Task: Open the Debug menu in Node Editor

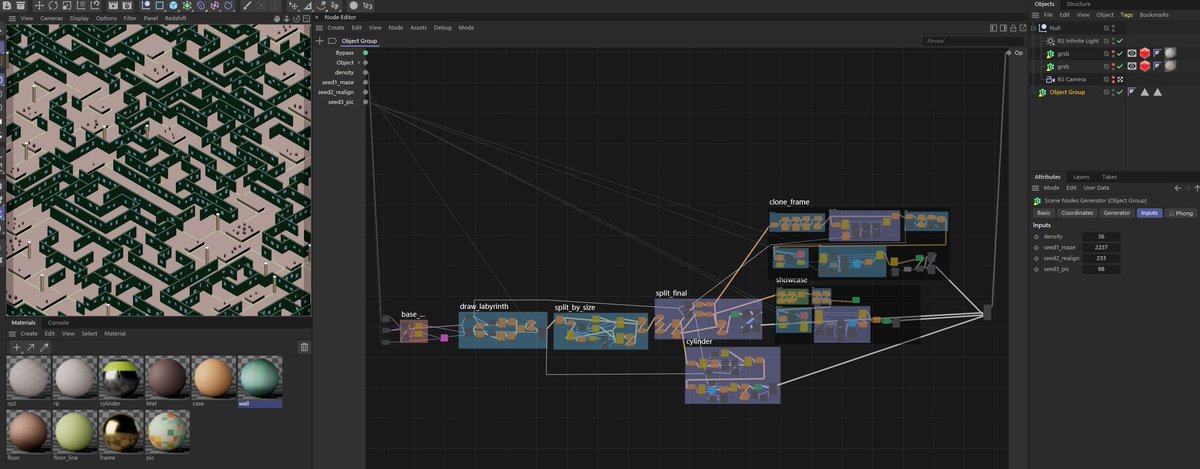Action: coord(443,27)
